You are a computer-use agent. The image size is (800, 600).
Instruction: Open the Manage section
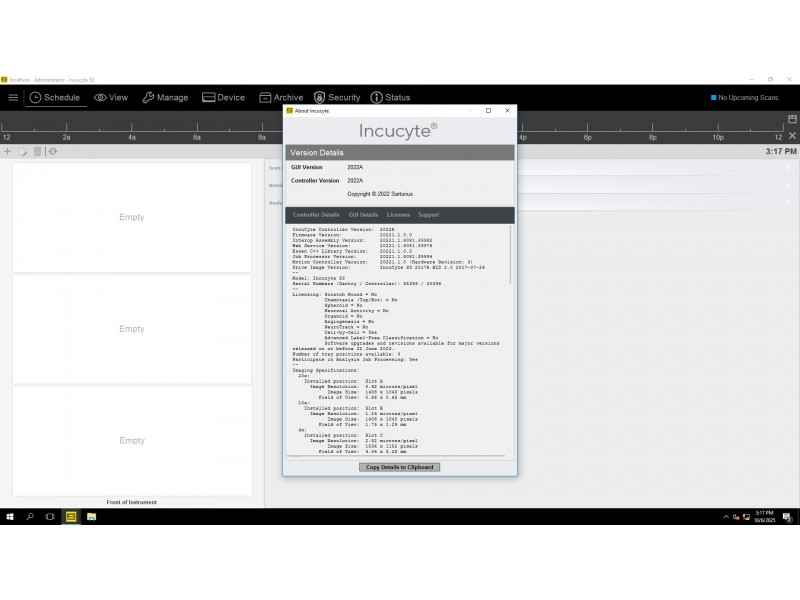click(165, 97)
